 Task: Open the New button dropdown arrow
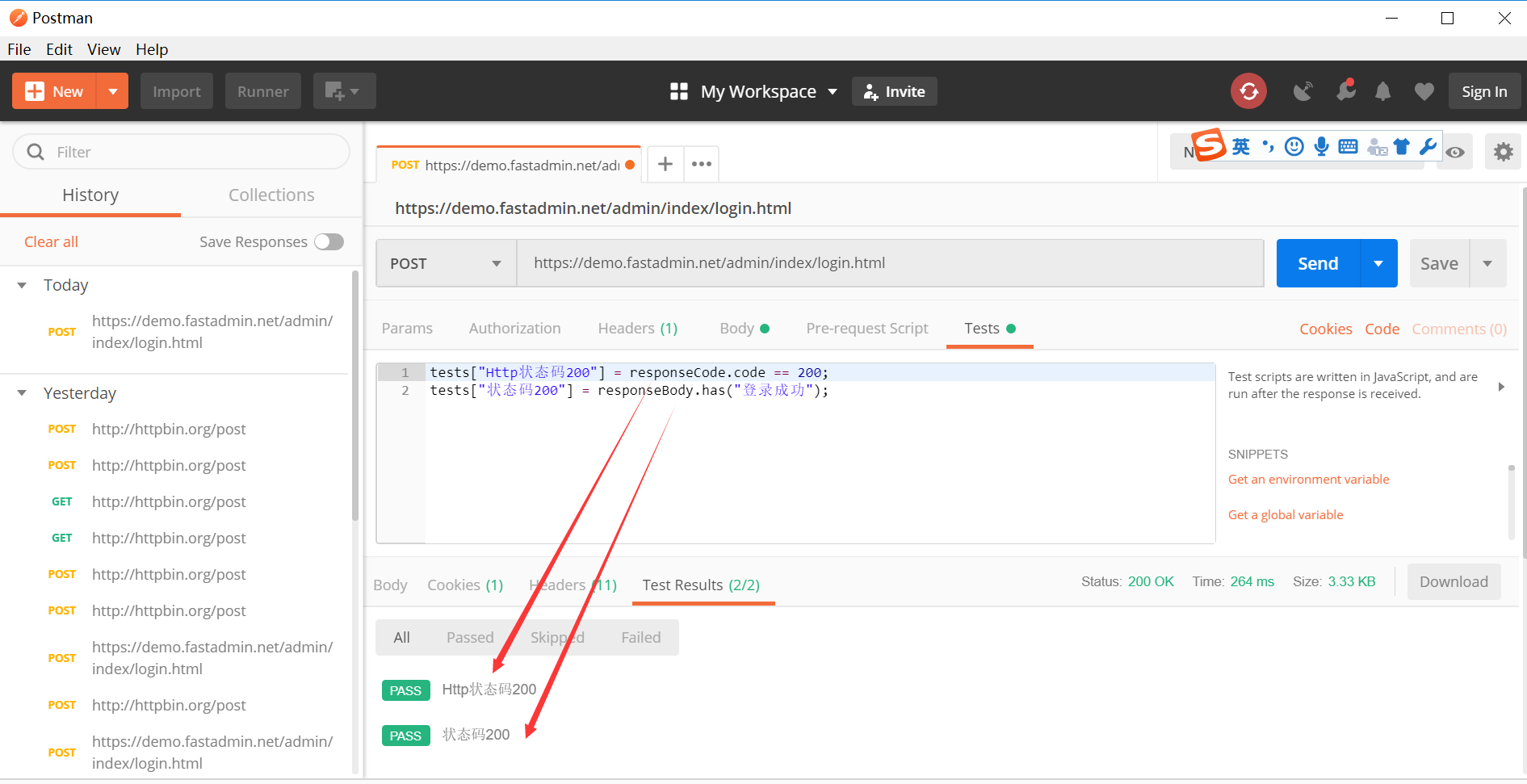coord(113,91)
